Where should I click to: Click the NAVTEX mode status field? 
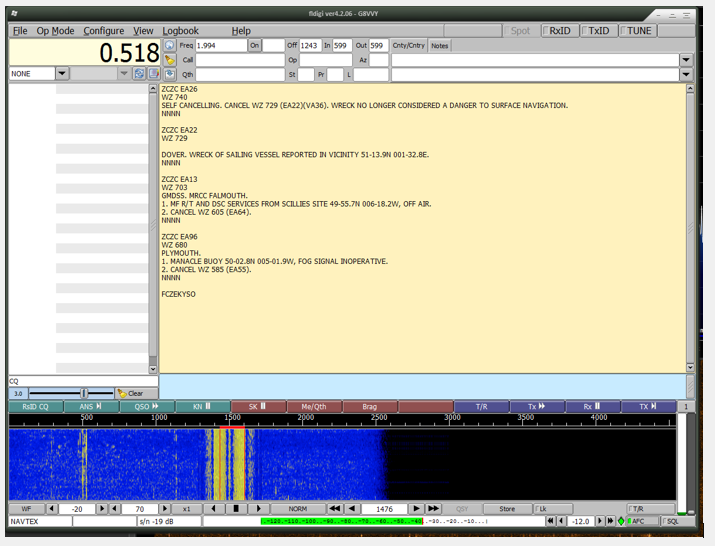coord(40,521)
